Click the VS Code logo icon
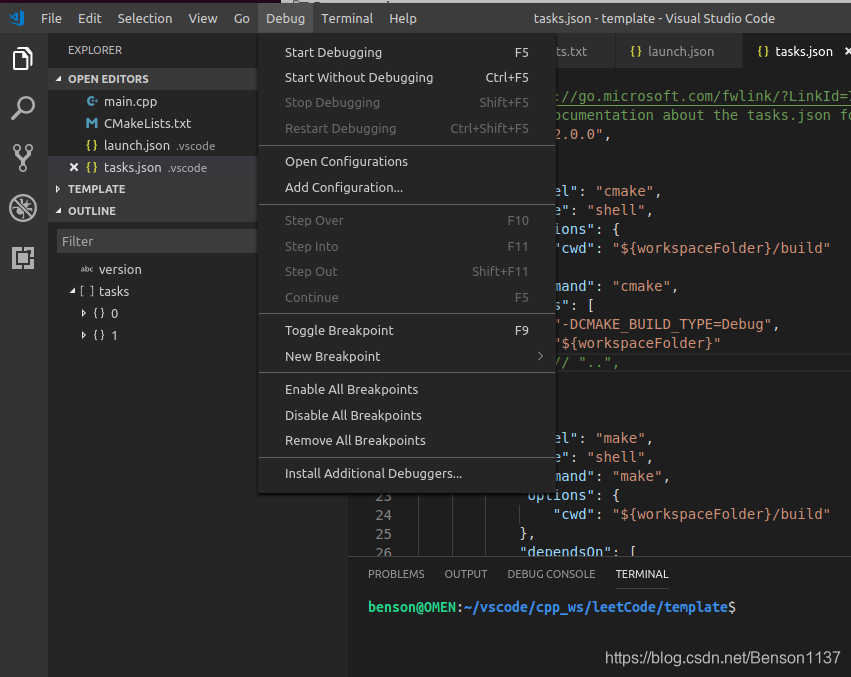Image resolution: width=851 pixels, height=677 pixels. point(17,18)
